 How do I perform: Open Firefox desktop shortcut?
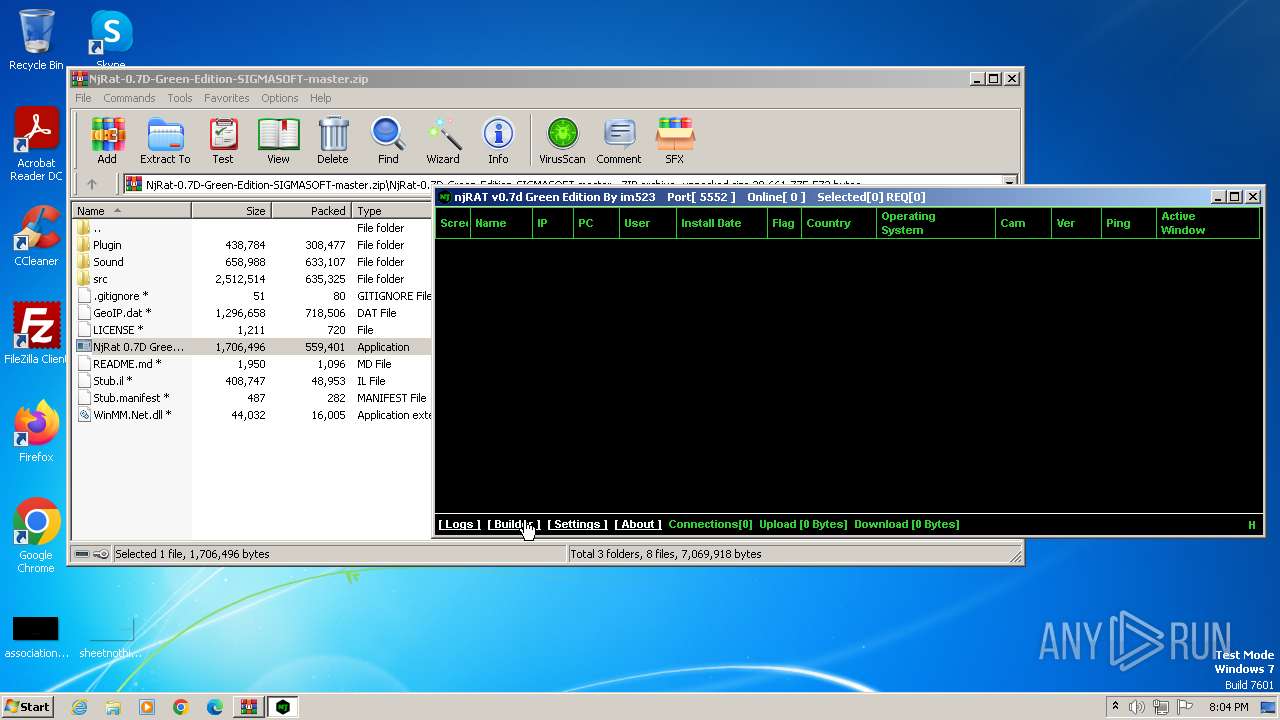tap(36, 432)
